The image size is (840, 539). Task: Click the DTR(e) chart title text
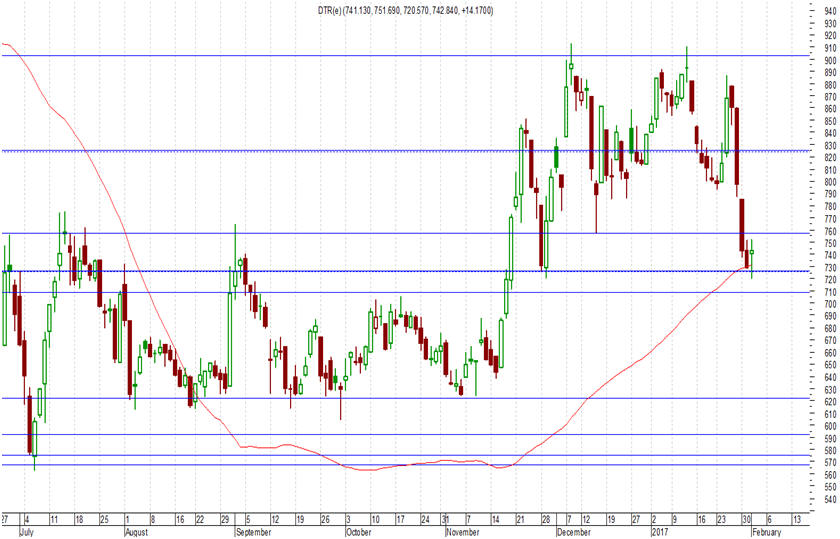click(405, 11)
